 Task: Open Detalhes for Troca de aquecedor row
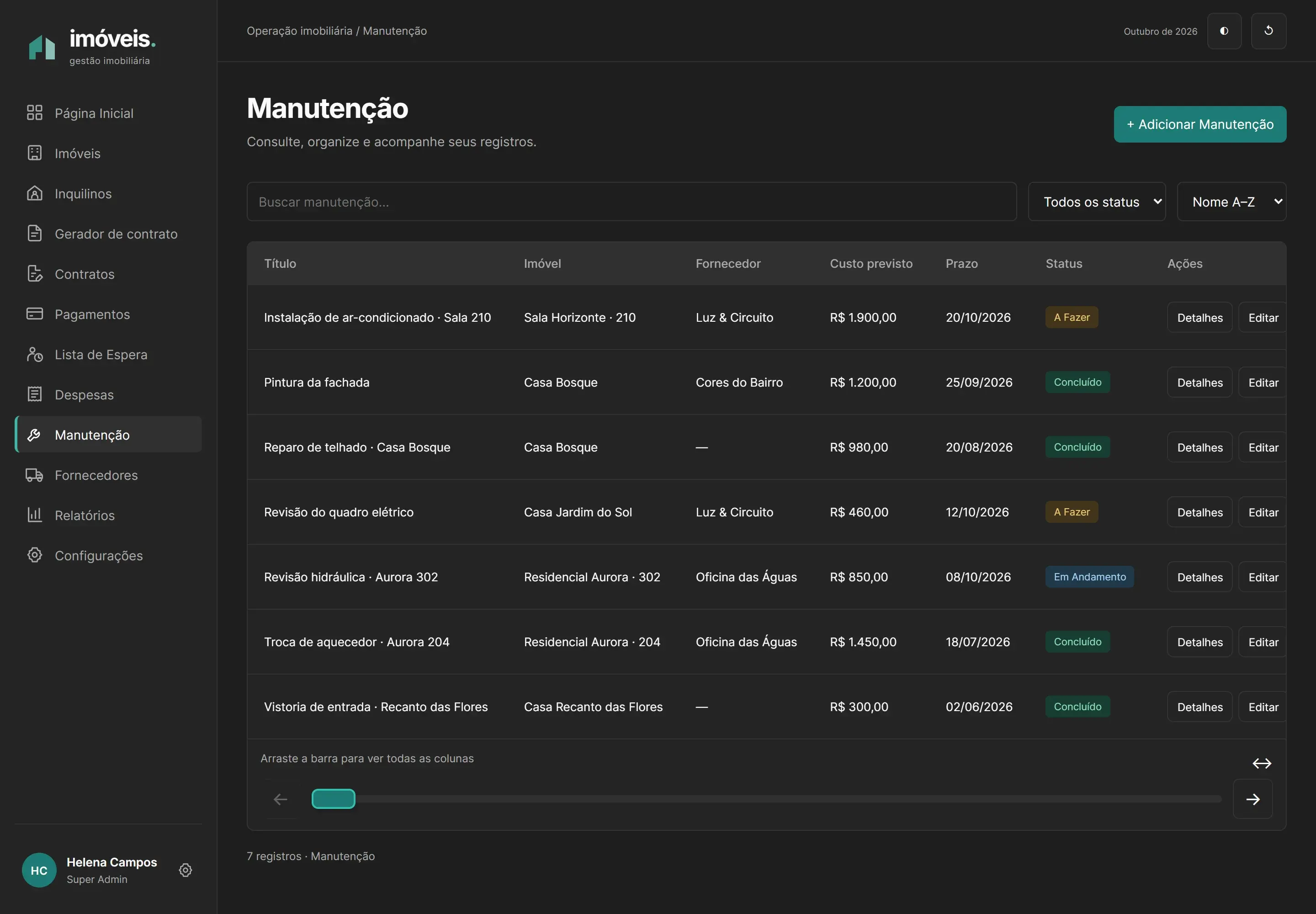click(1200, 642)
